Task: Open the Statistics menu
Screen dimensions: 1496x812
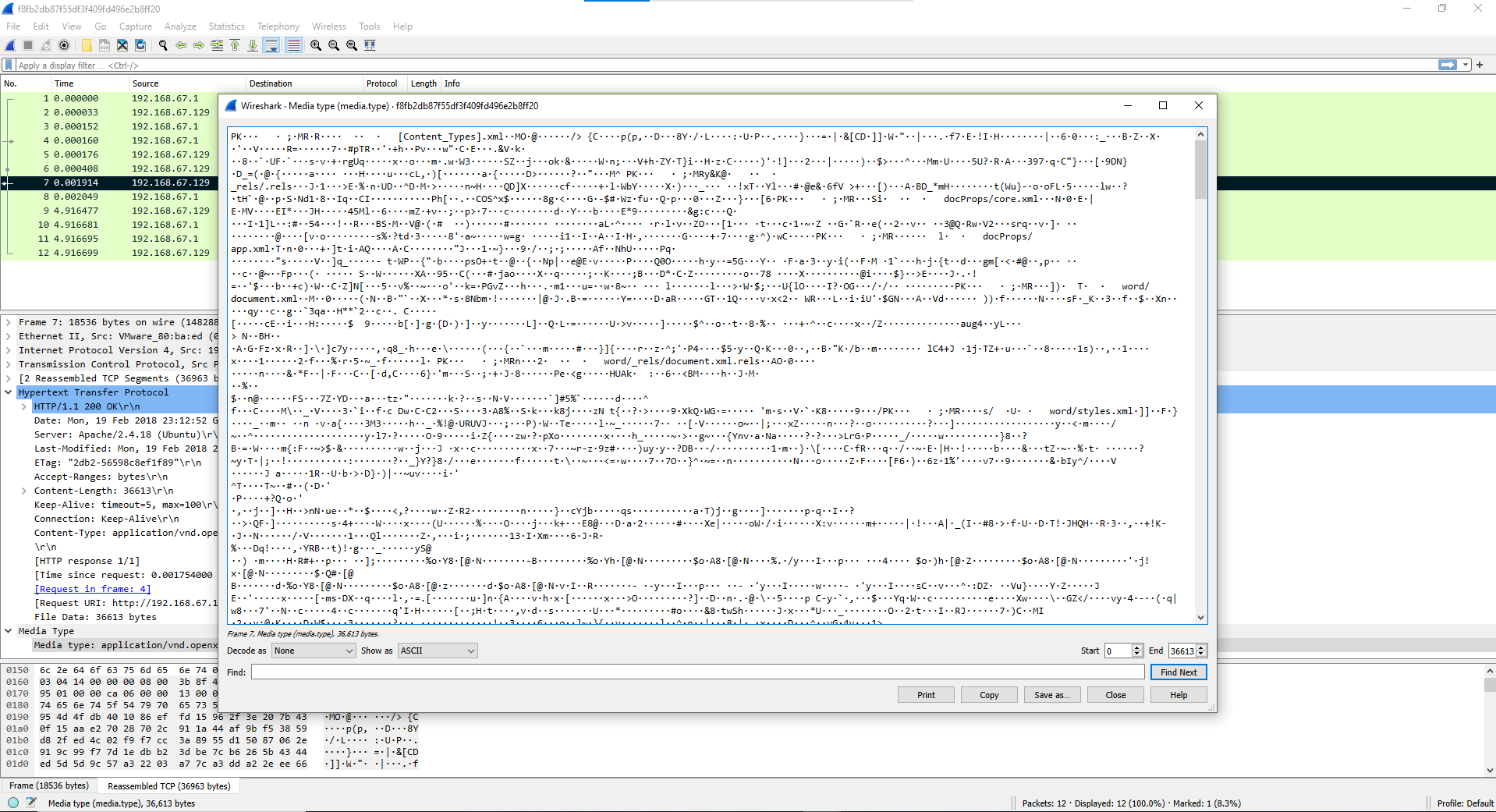Action: [x=226, y=27]
